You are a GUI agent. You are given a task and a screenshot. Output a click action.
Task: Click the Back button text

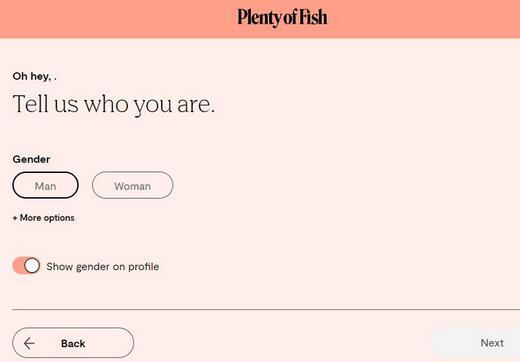tap(73, 344)
